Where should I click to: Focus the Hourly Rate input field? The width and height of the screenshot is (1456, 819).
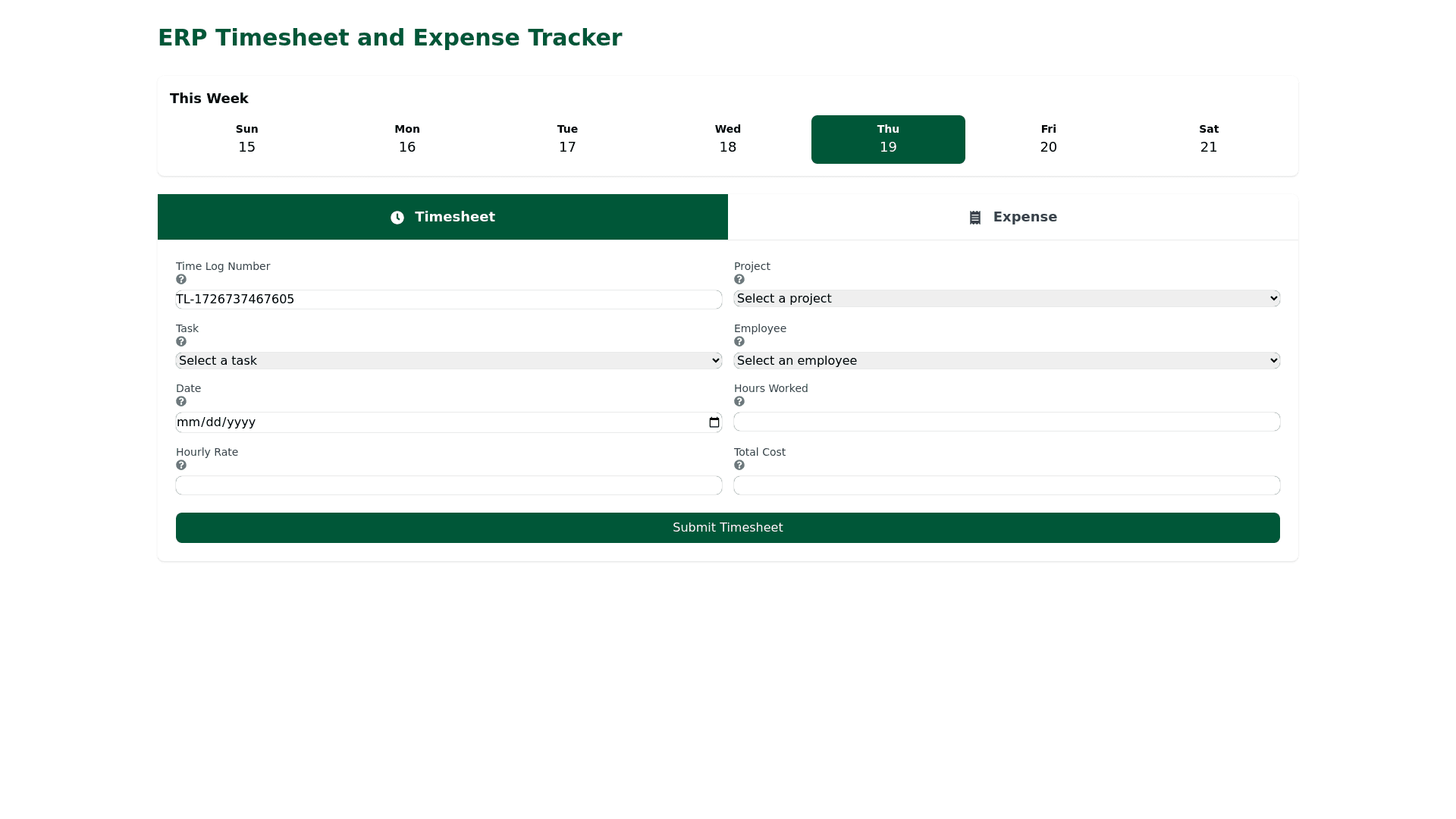tap(448, 485)
